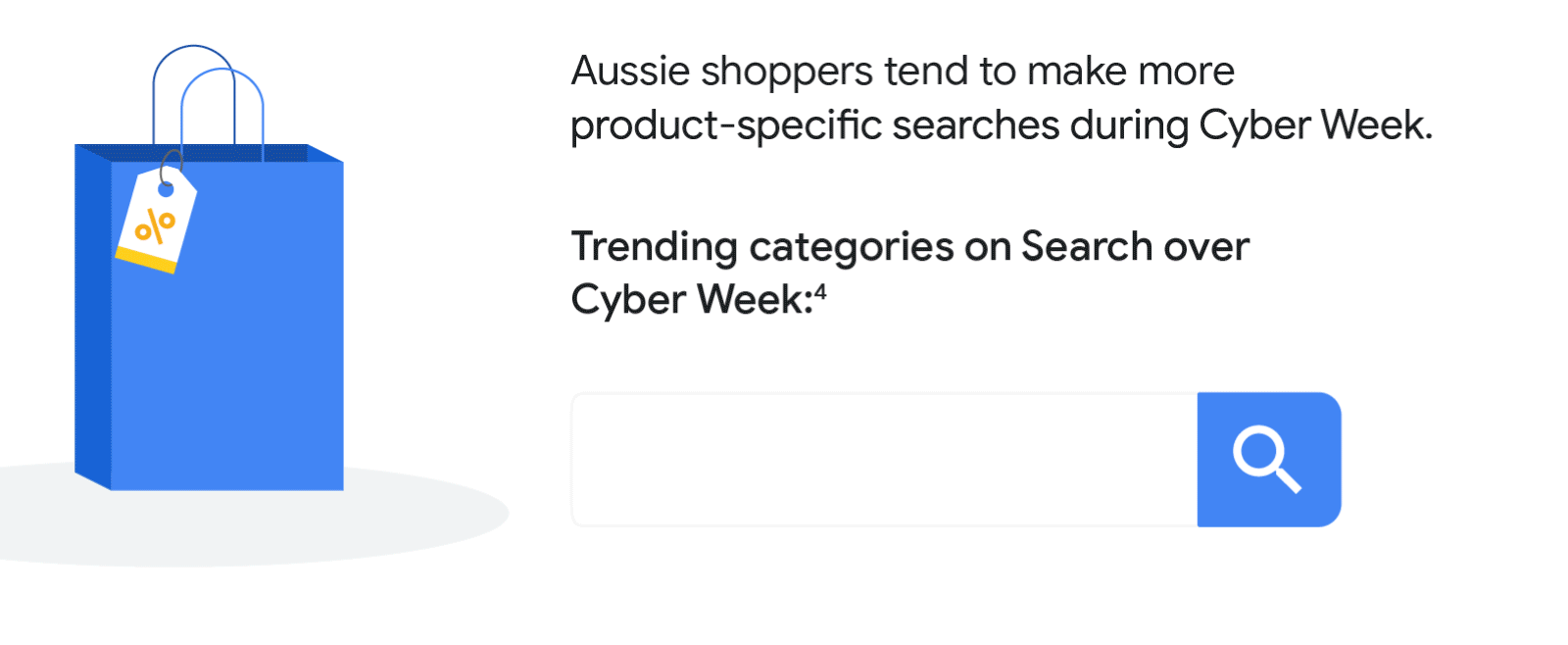Click the shopping bag's looped handles
The image size is (1568, 645).
208,98
